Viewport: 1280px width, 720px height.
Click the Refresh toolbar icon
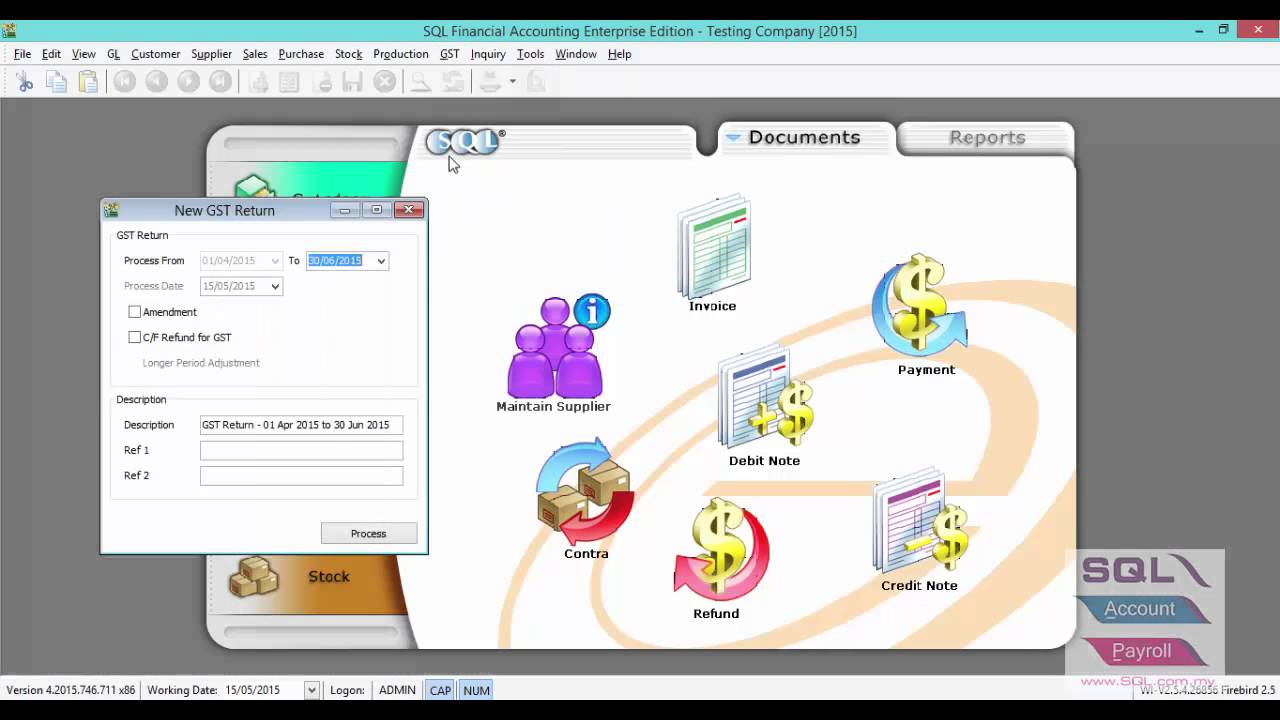(x=453, y=82)
